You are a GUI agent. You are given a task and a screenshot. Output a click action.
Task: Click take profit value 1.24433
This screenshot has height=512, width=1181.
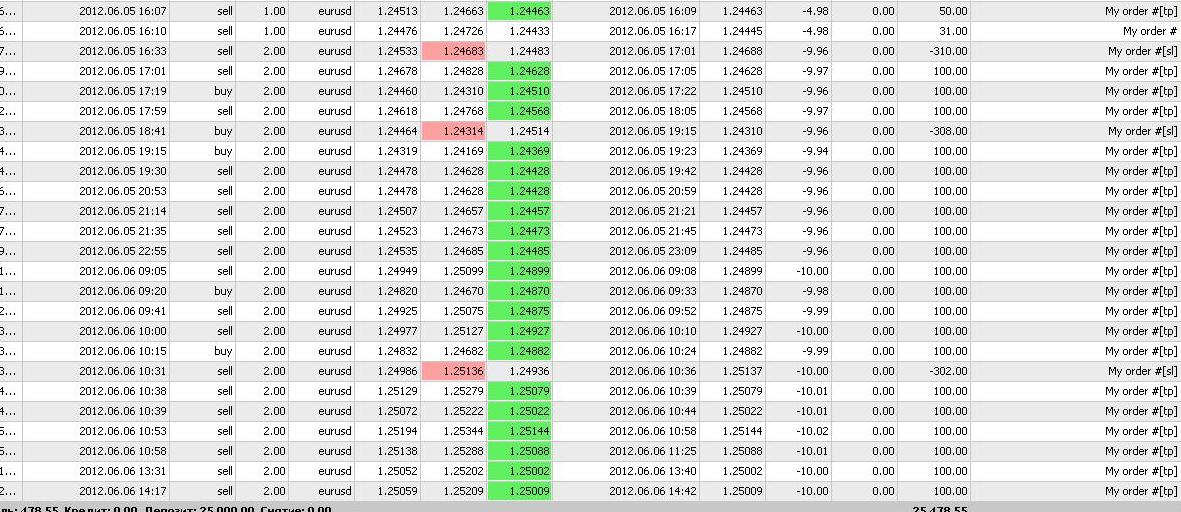coord(529,32)
